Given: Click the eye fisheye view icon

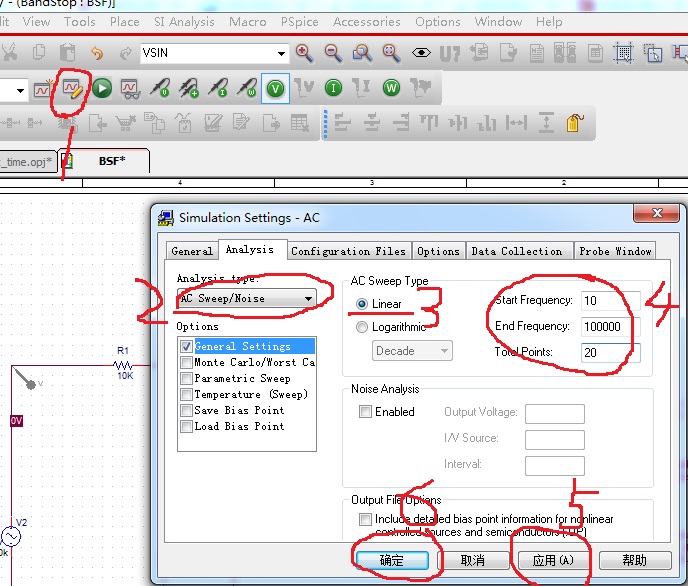Looking at the screenshot, I should (421, 53).
